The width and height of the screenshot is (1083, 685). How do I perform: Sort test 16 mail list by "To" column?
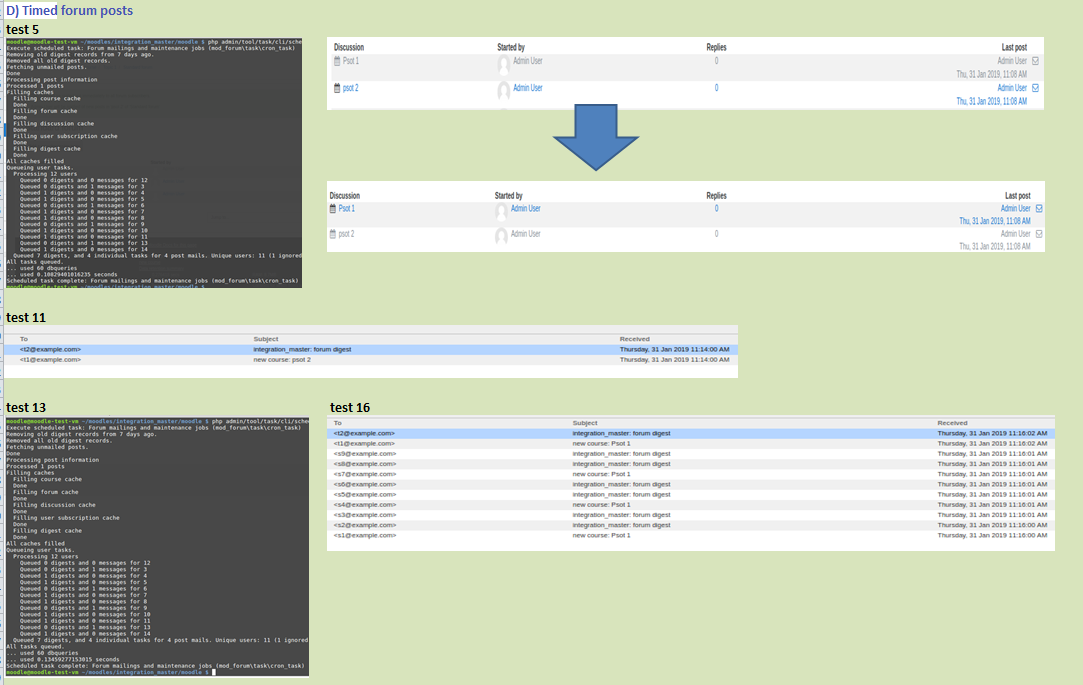pos(338,423)
